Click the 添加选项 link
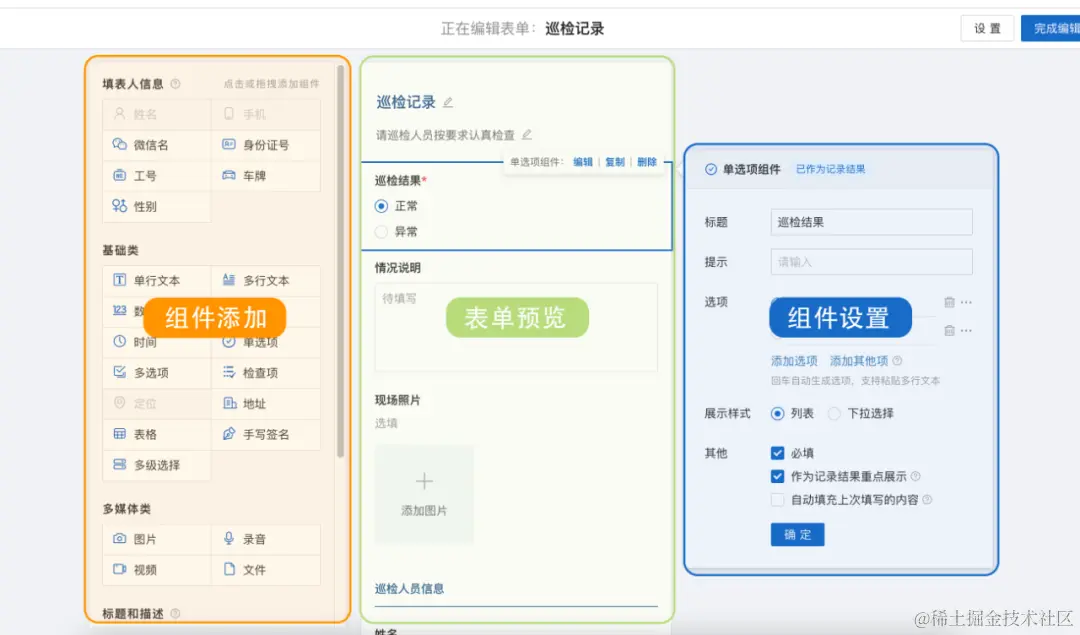The width and height of the screenshot is (1080, 635). point(794,360)
